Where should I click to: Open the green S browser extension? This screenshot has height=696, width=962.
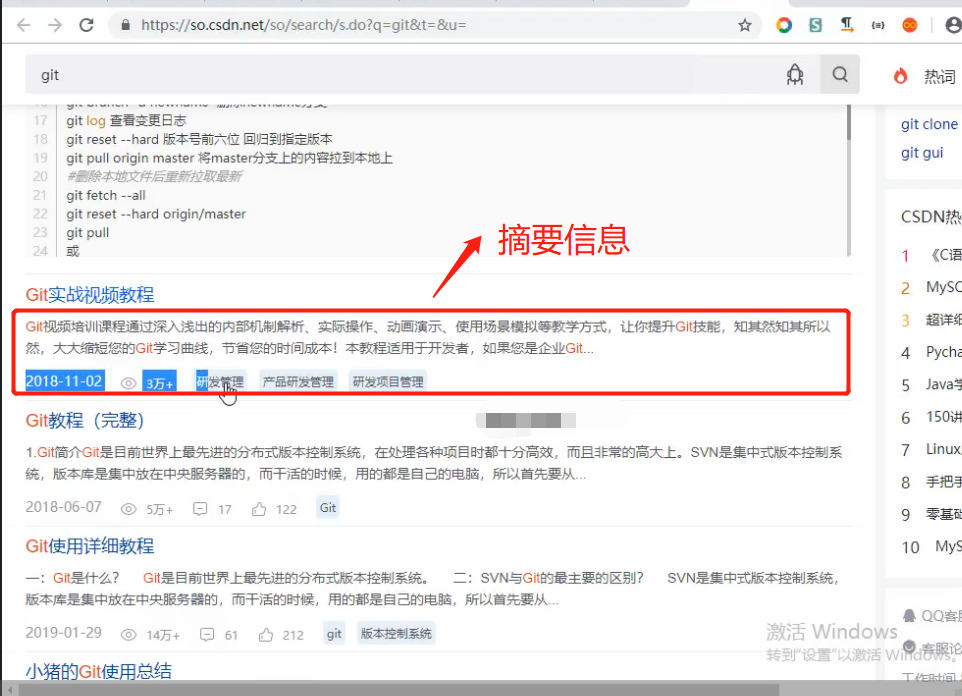[x=815, y=25]
